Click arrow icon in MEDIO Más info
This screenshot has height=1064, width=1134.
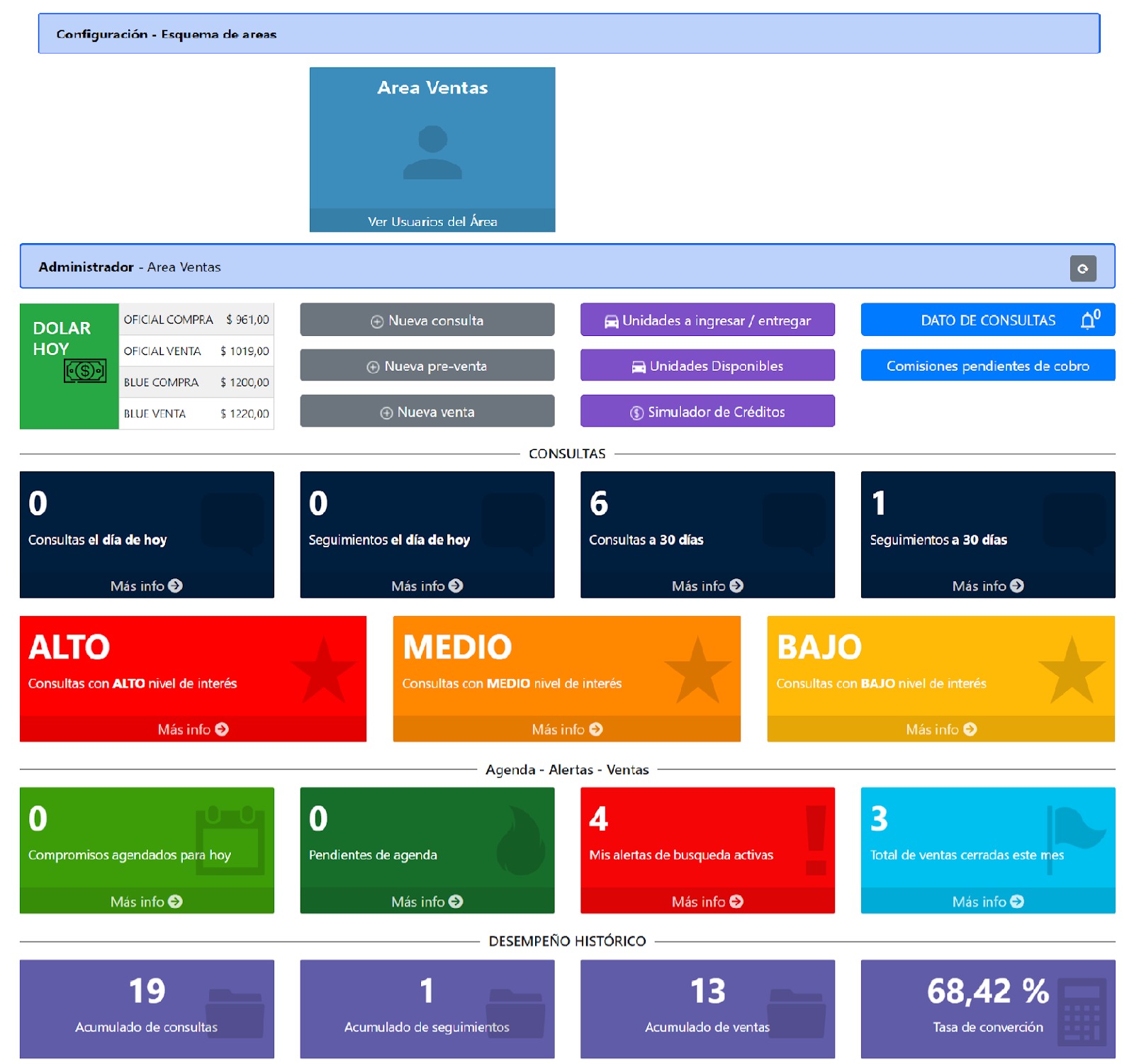click(596, 729)
